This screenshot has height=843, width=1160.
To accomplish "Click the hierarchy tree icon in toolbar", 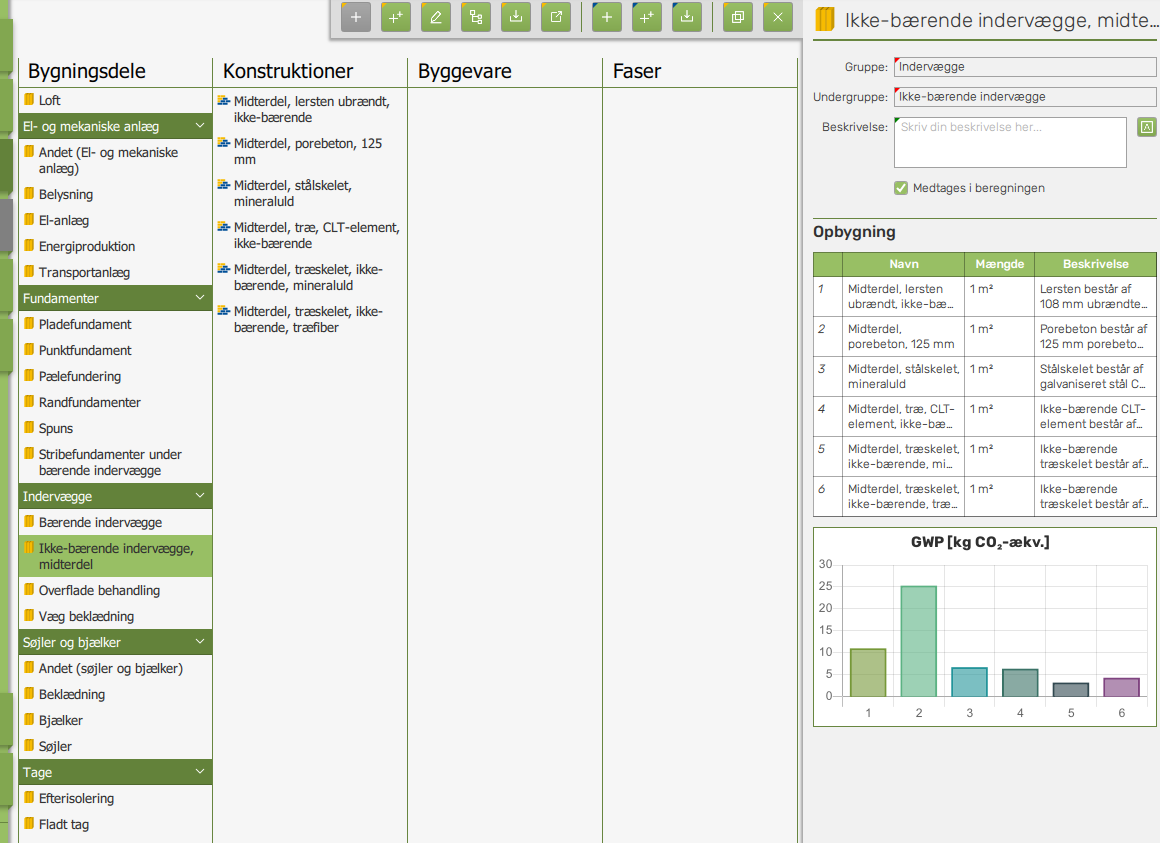I will point(476,17).
